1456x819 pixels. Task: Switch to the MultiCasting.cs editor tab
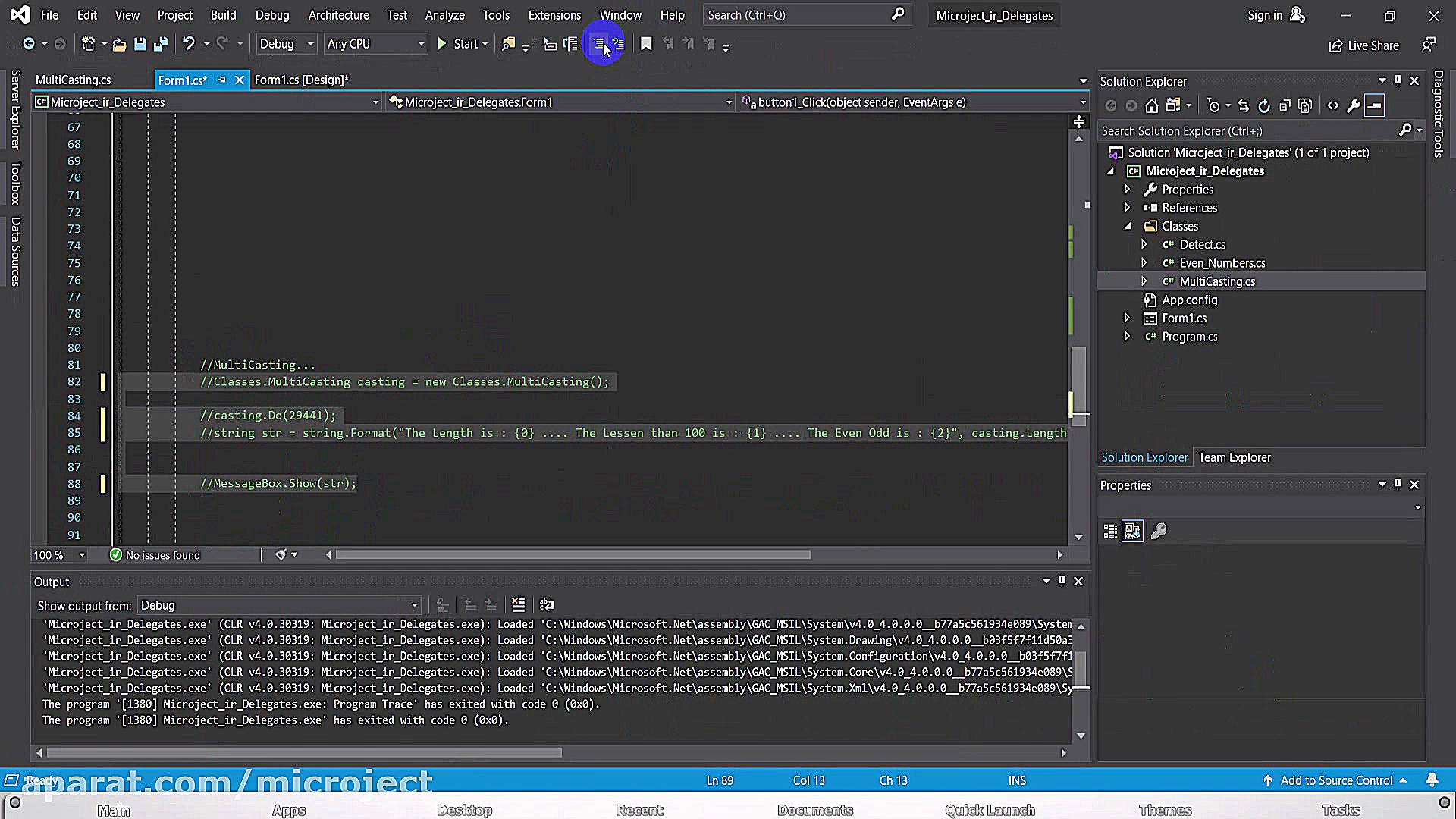click(x=73, y=80)
